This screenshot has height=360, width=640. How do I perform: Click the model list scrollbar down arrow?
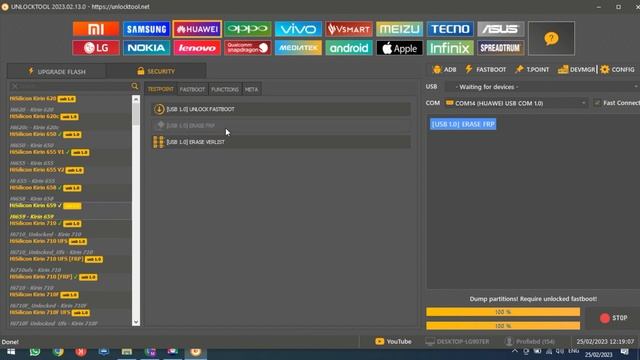[x=136, y=322]
